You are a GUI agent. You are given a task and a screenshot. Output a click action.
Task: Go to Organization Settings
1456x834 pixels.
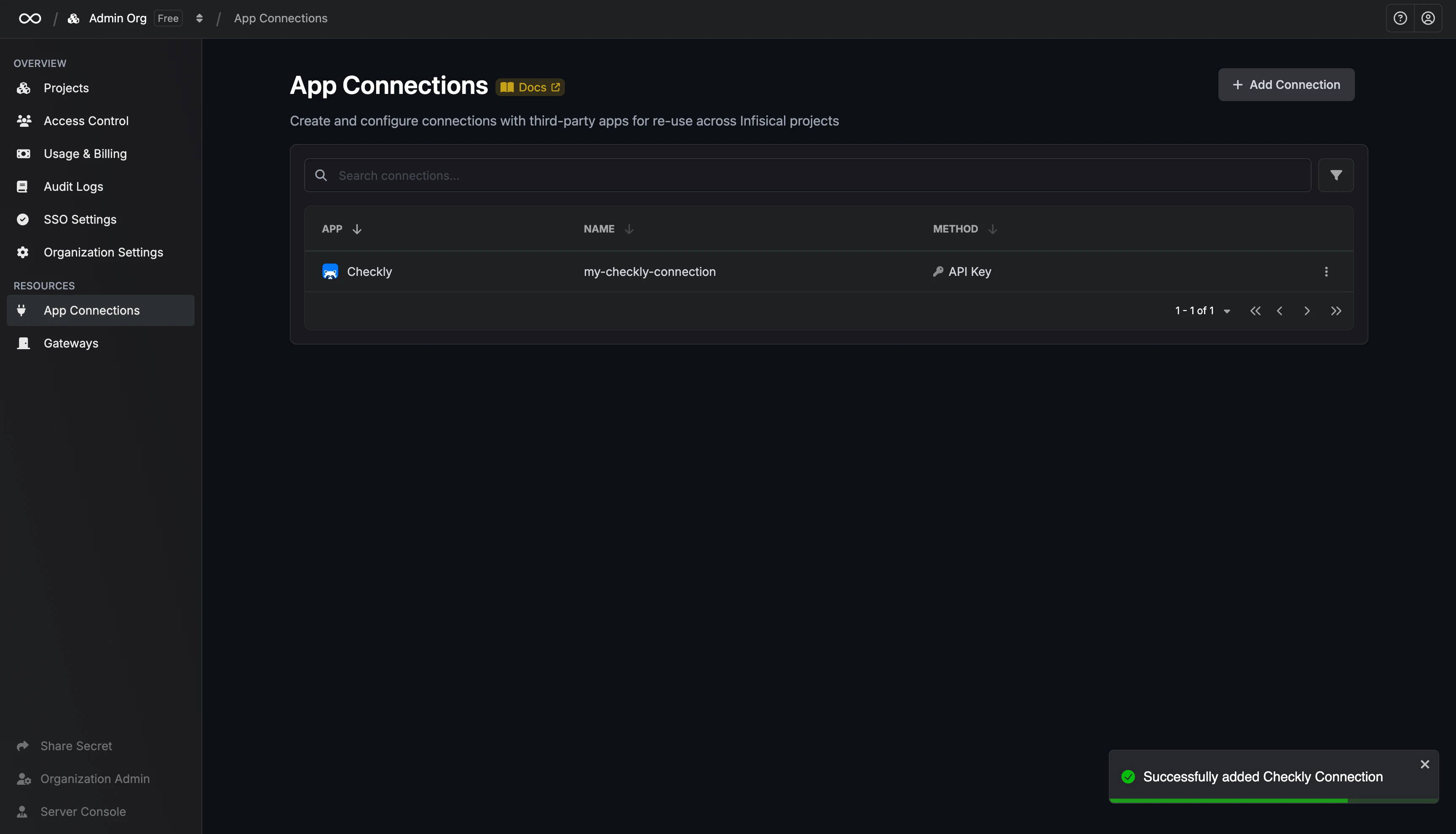(x=100, y=252)
